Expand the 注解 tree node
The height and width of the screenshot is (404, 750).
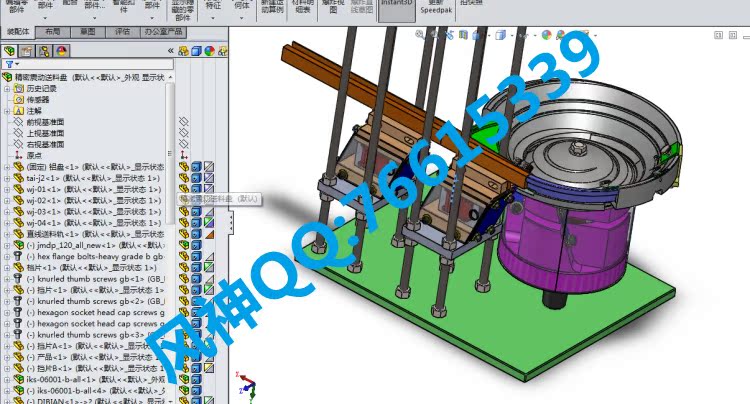(7, 111)
